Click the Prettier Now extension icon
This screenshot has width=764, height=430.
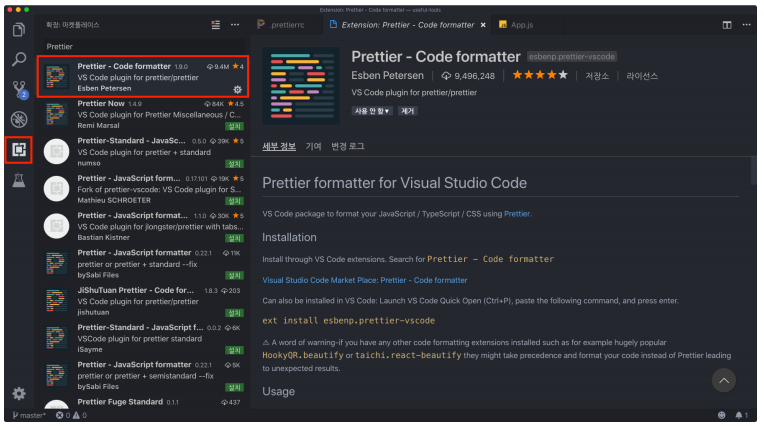click(57, 114)
